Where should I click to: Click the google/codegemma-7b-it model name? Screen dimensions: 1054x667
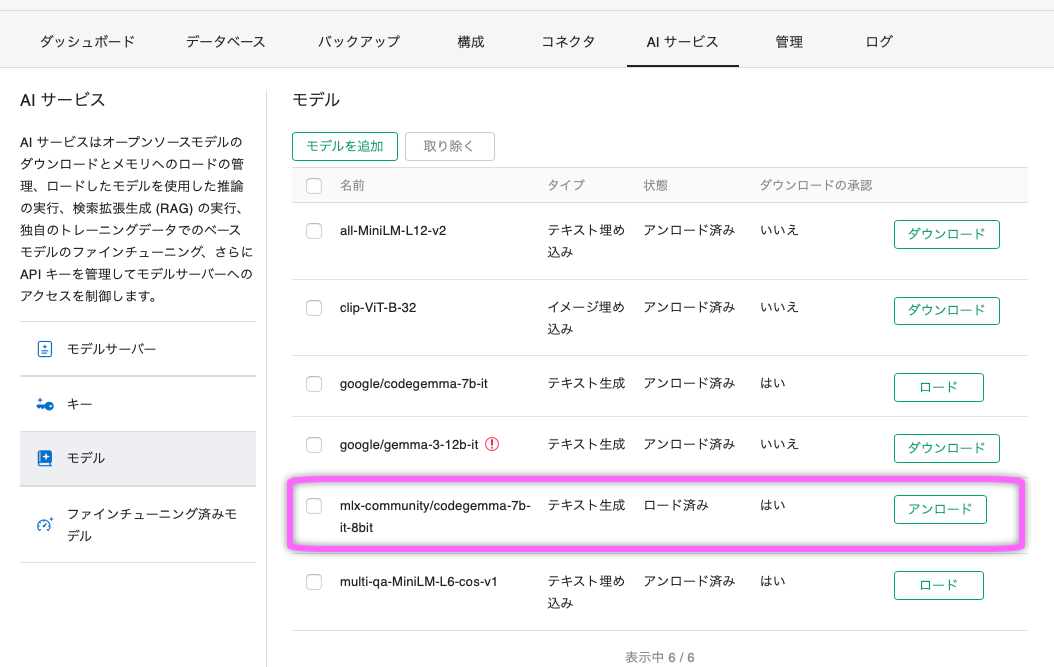coord(413,384)
